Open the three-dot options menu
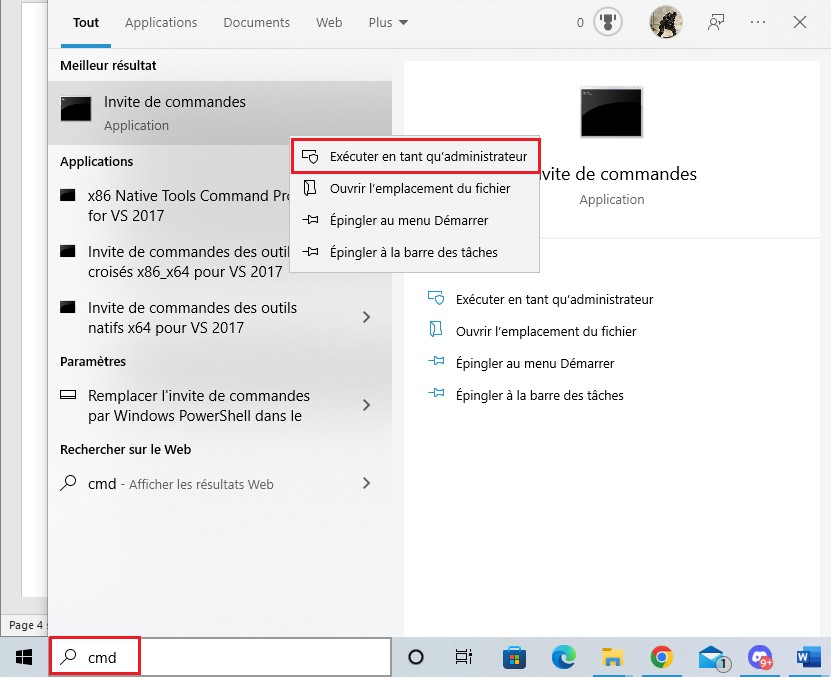 point(758,22)
